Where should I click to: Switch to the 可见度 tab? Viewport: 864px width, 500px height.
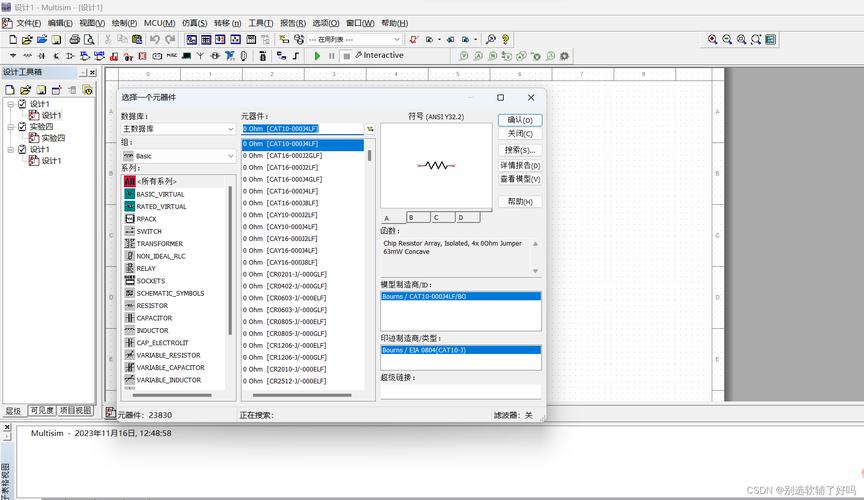(40, 410)
